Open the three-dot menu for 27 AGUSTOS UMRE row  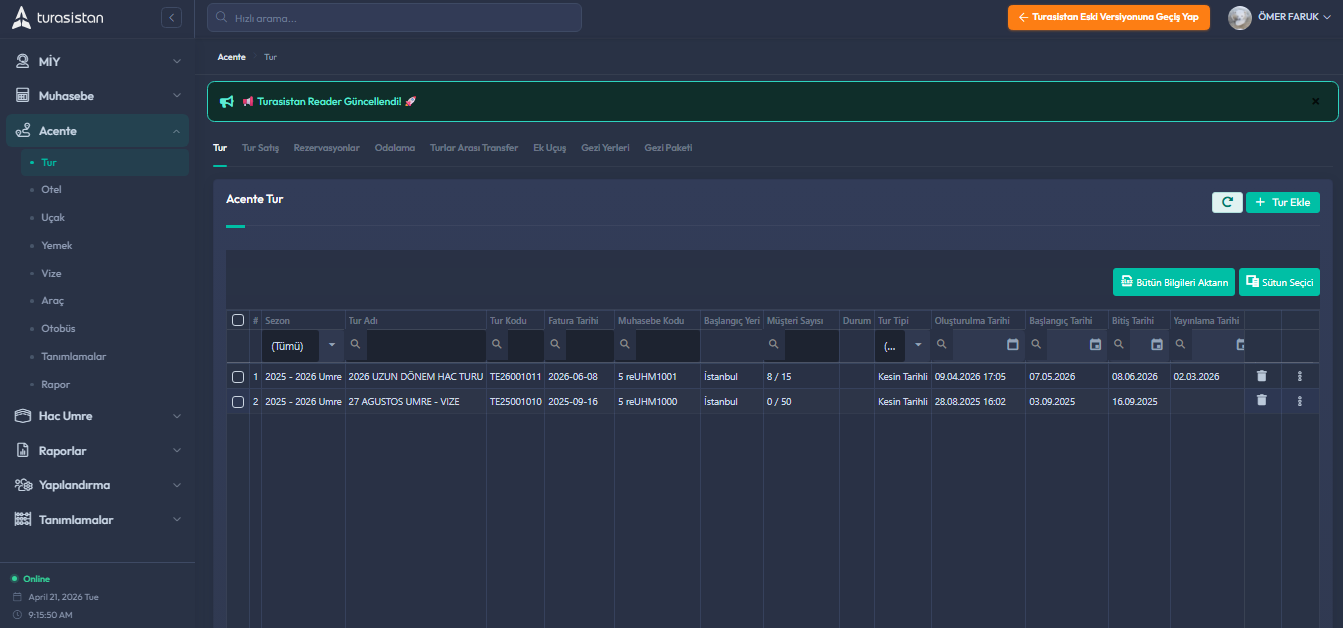tap(1299, 401)
